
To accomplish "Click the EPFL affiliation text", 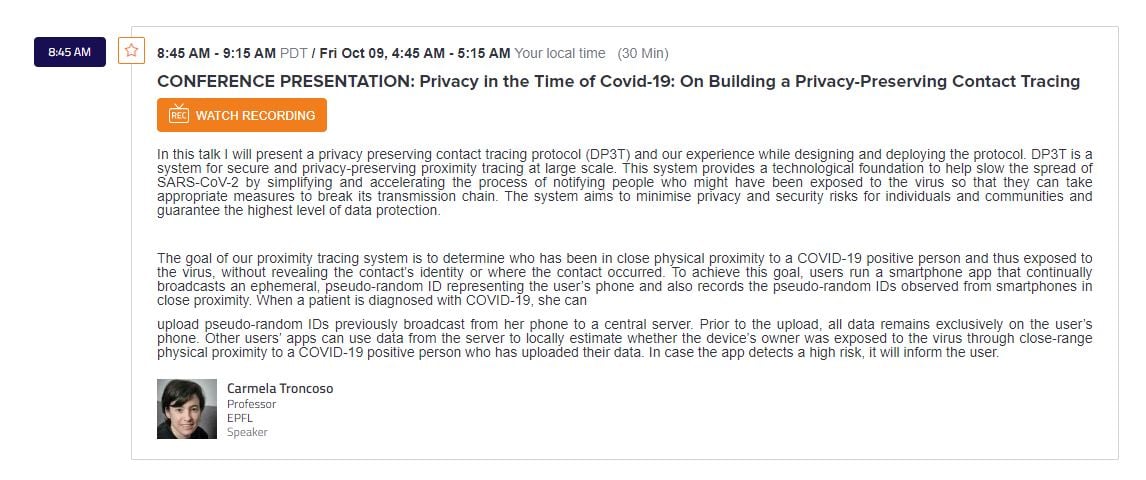I will pyautogui.click(x=240, y=418).
